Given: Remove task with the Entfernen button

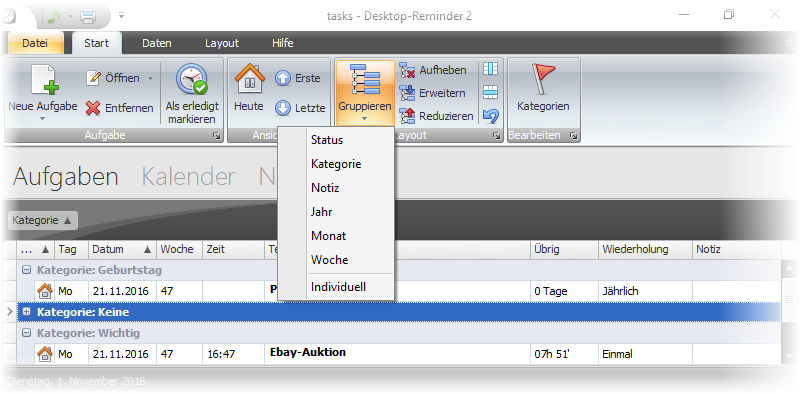Looking at the screenshot, I should pos(119,108).
